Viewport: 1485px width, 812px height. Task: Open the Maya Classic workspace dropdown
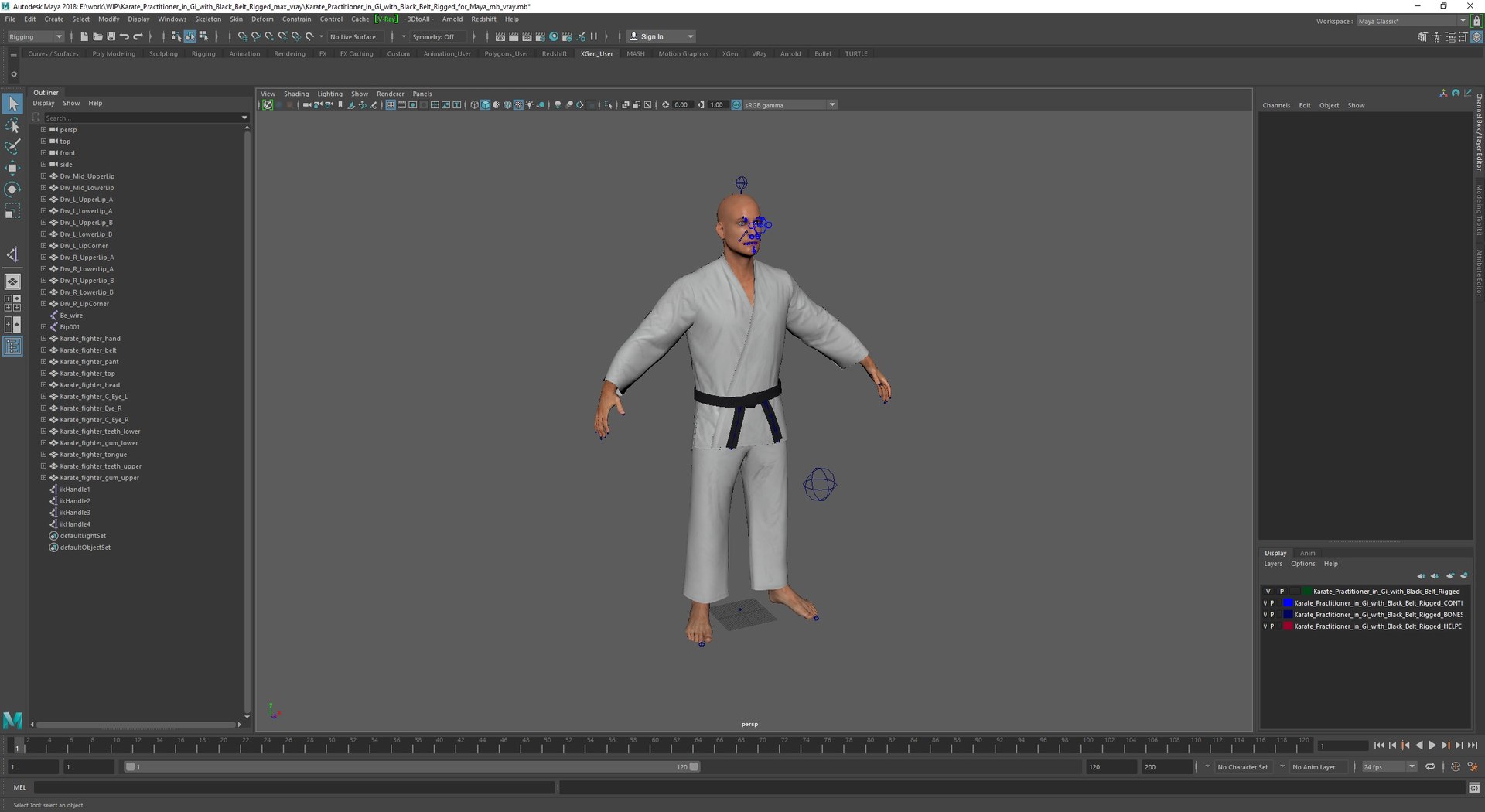1412,21
